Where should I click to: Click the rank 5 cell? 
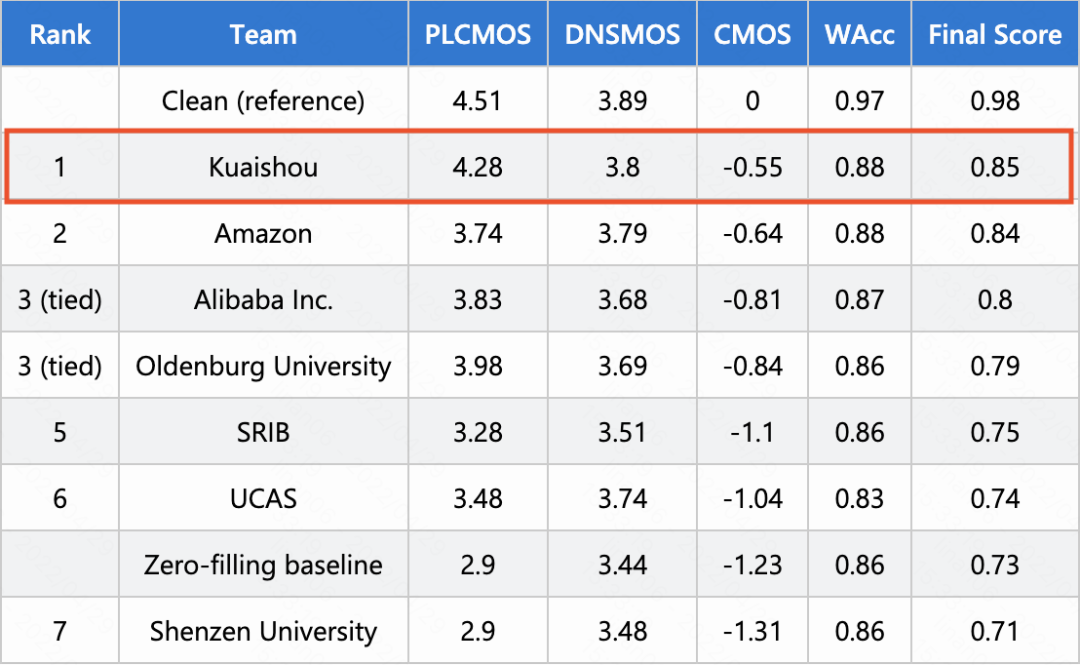click(x=59, y=432)
